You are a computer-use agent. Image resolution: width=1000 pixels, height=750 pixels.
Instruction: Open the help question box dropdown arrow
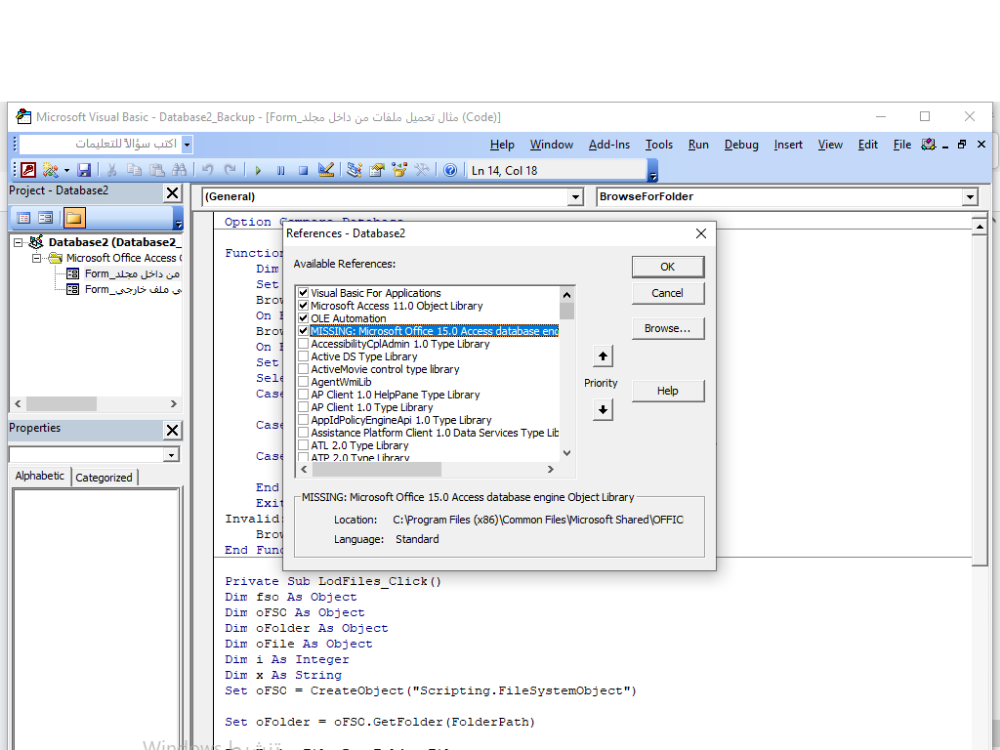pos(187,144)
